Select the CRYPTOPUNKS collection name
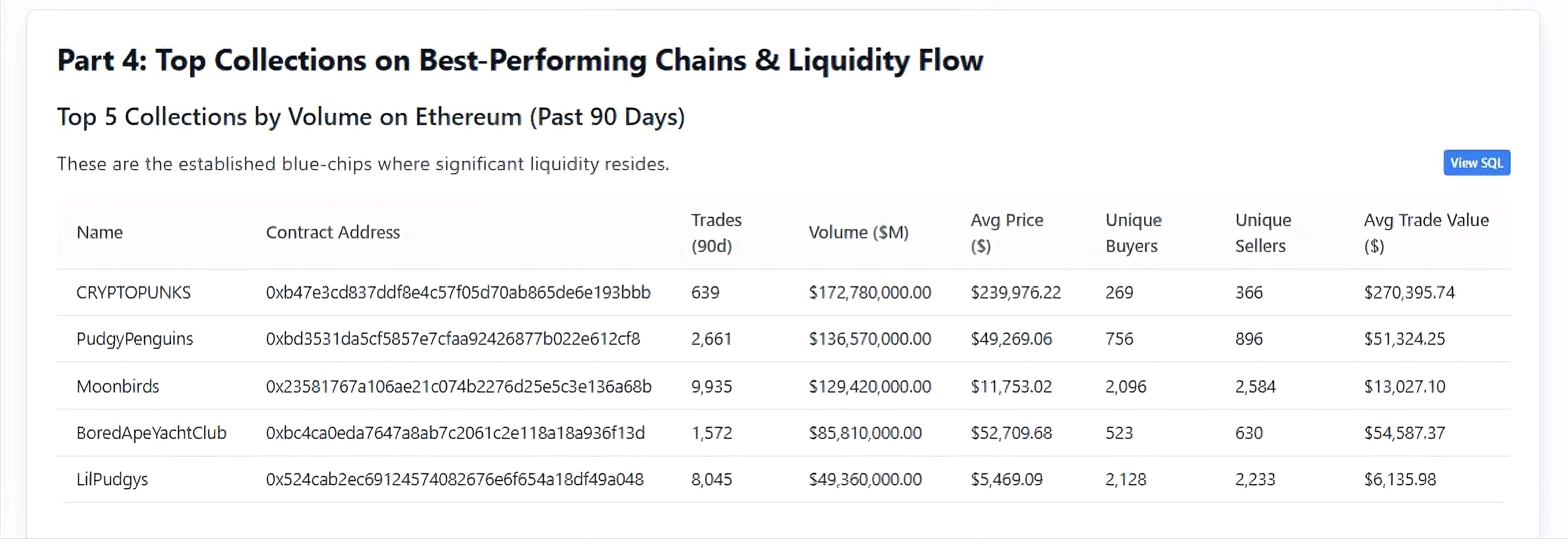1568x539 pixels. [x=133, y=292]
